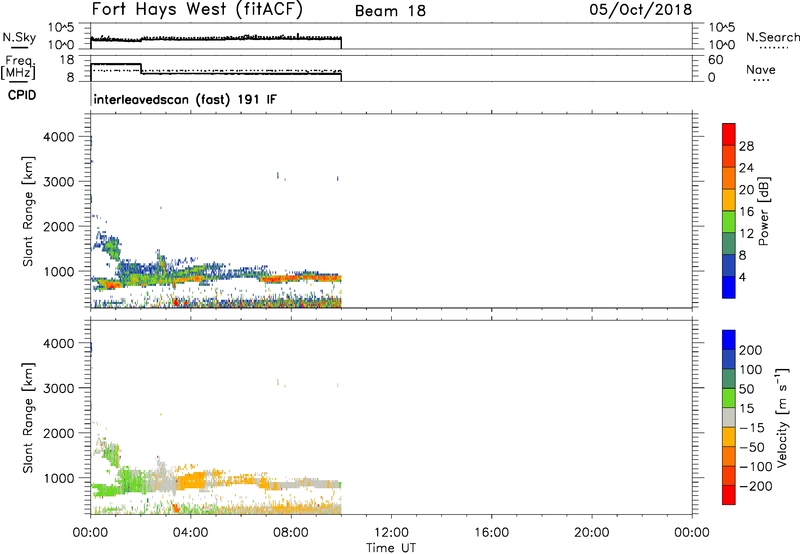Click the "N.Search" legend label
This screenshot has width=800, height=554.
coord(772,37)
